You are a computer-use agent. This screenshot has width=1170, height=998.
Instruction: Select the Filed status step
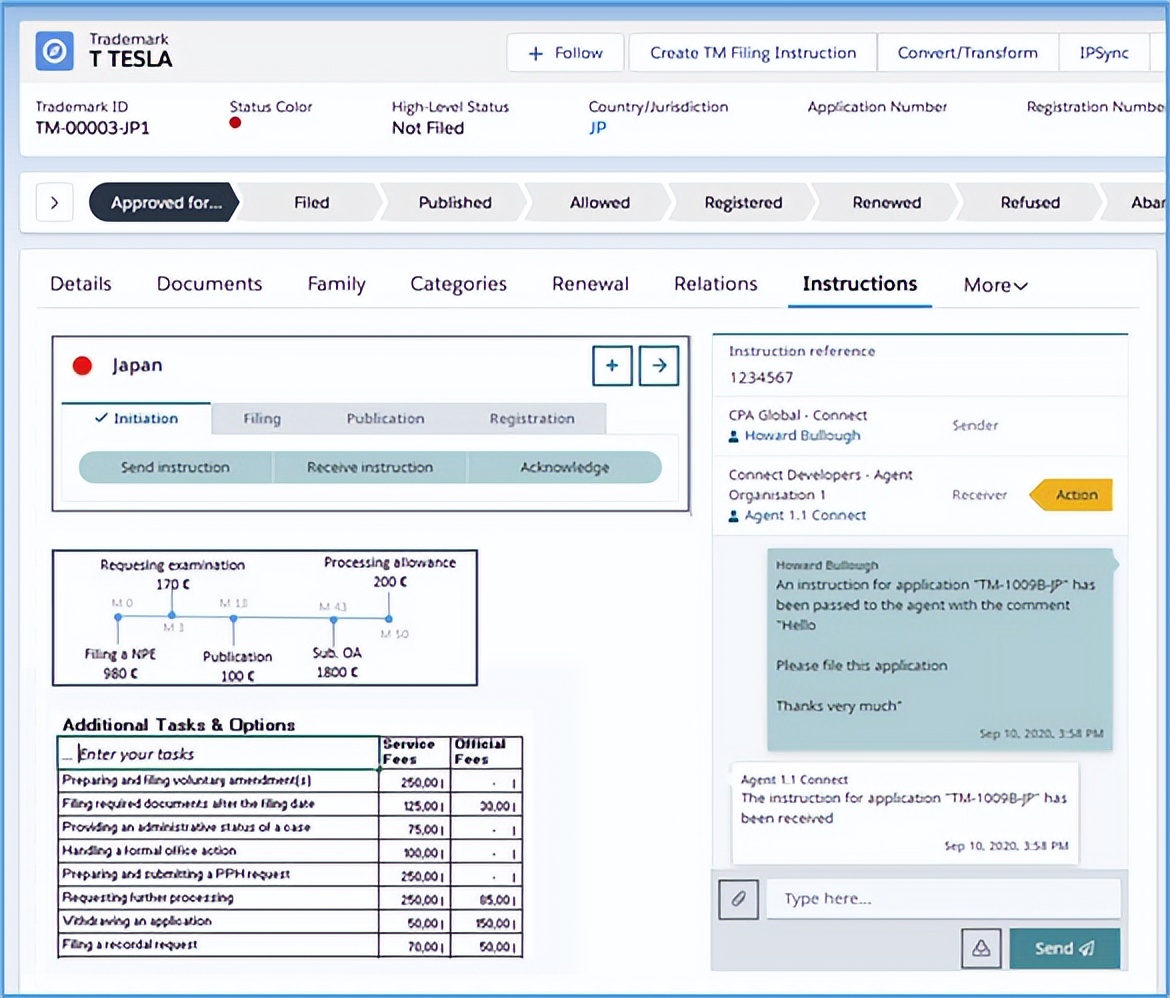point(311,203)
